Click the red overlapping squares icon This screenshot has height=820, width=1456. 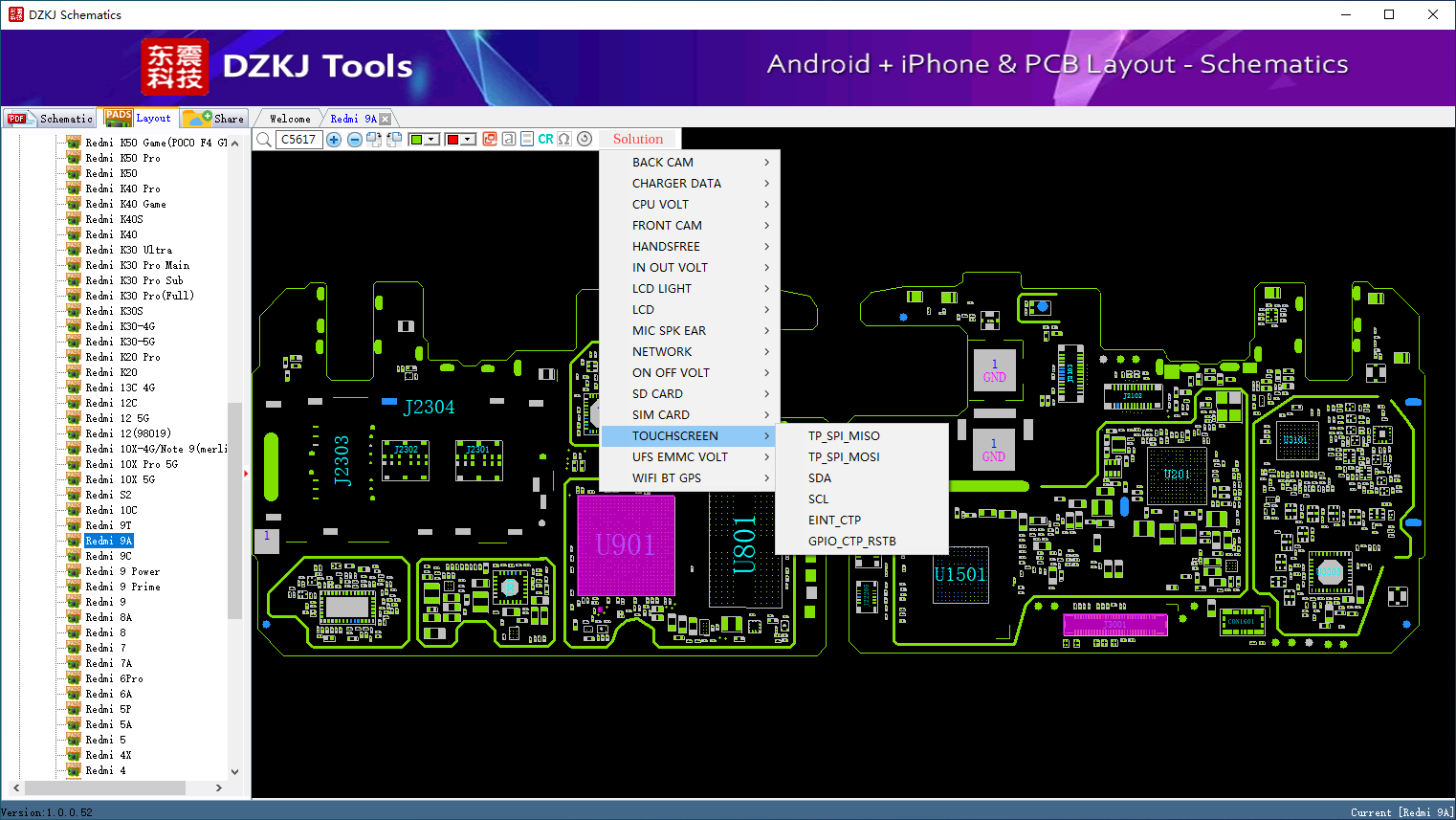coord(490,139)
